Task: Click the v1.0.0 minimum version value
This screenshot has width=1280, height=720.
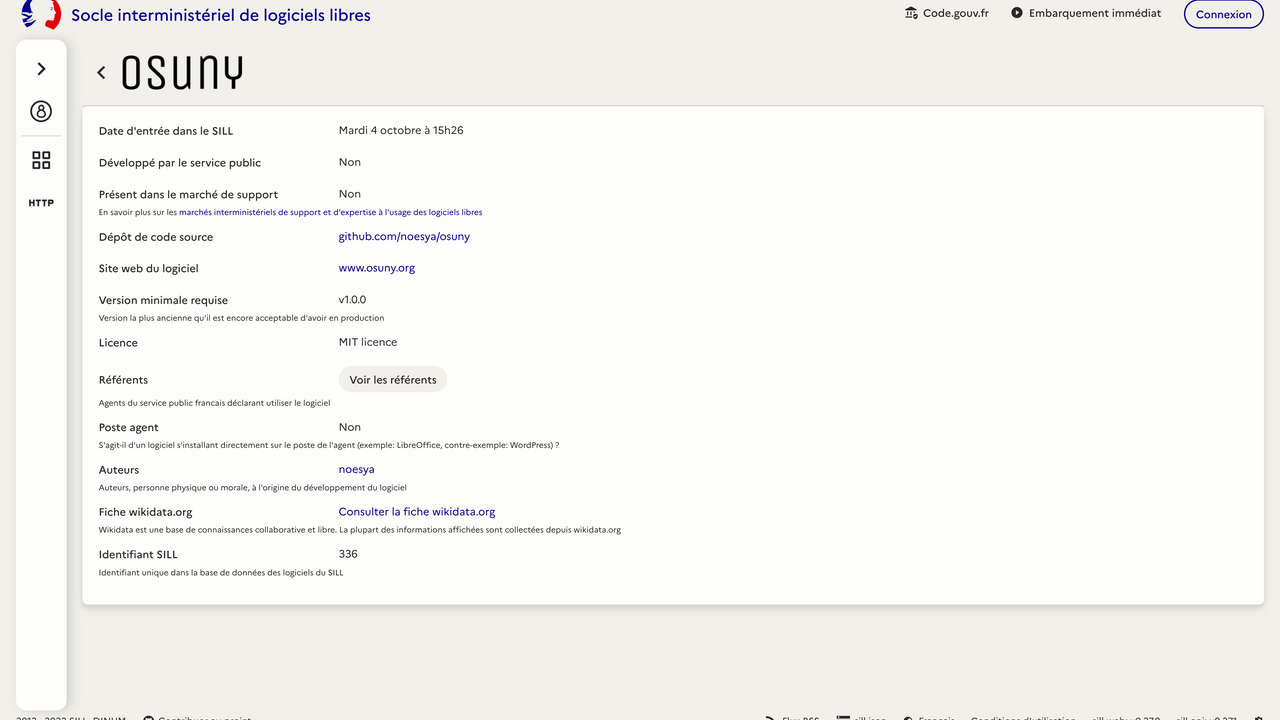Action: click(352, 300)
